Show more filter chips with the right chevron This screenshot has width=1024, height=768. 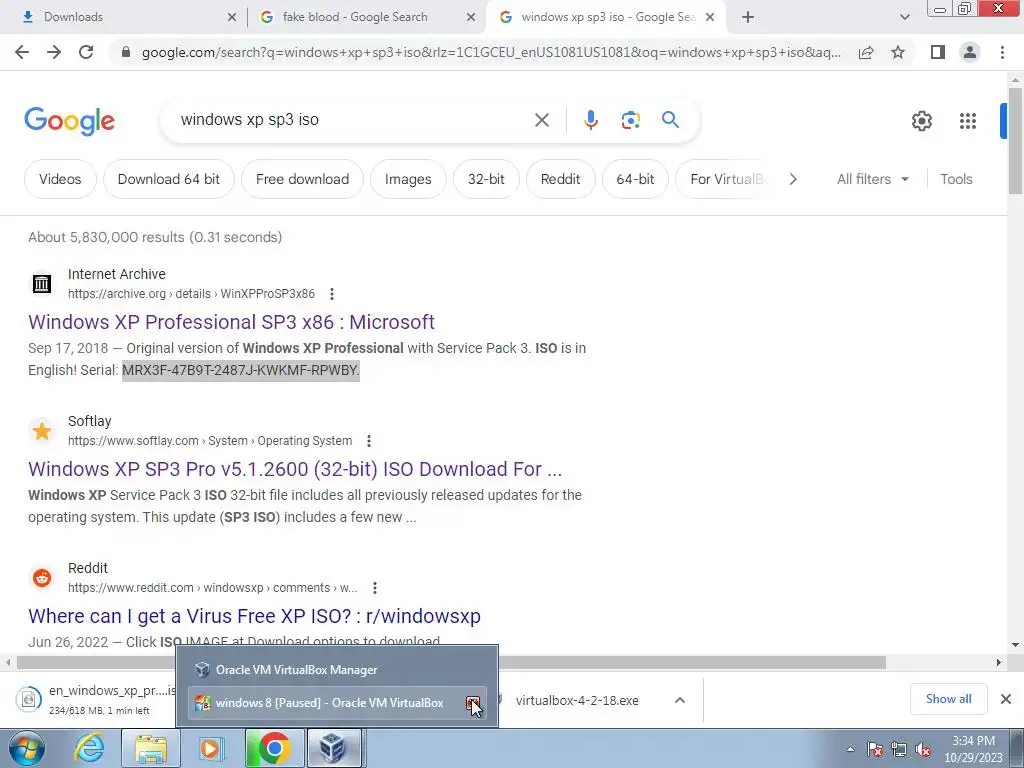[x=793, y=179]
